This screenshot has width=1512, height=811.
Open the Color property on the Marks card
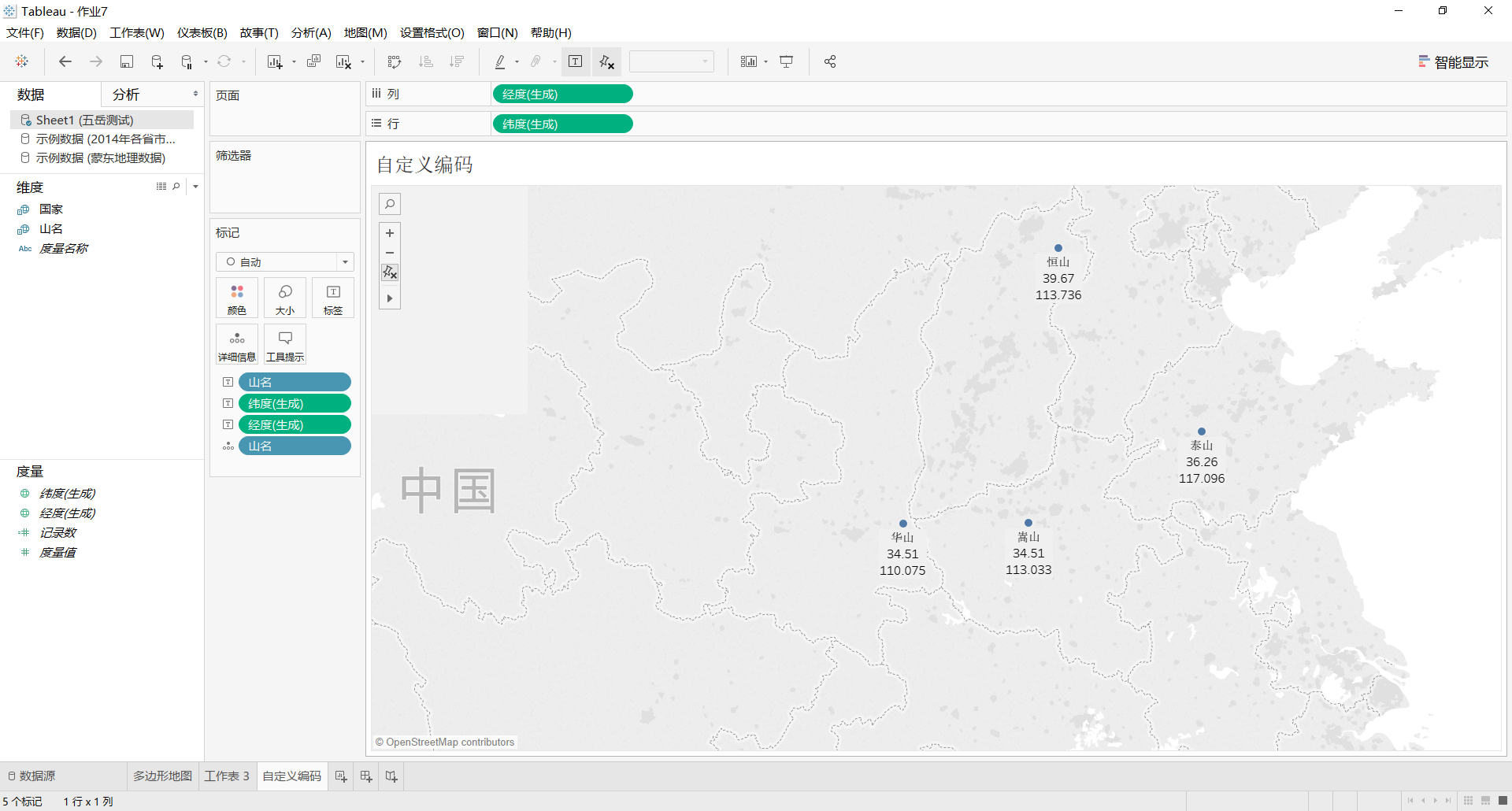236,298
